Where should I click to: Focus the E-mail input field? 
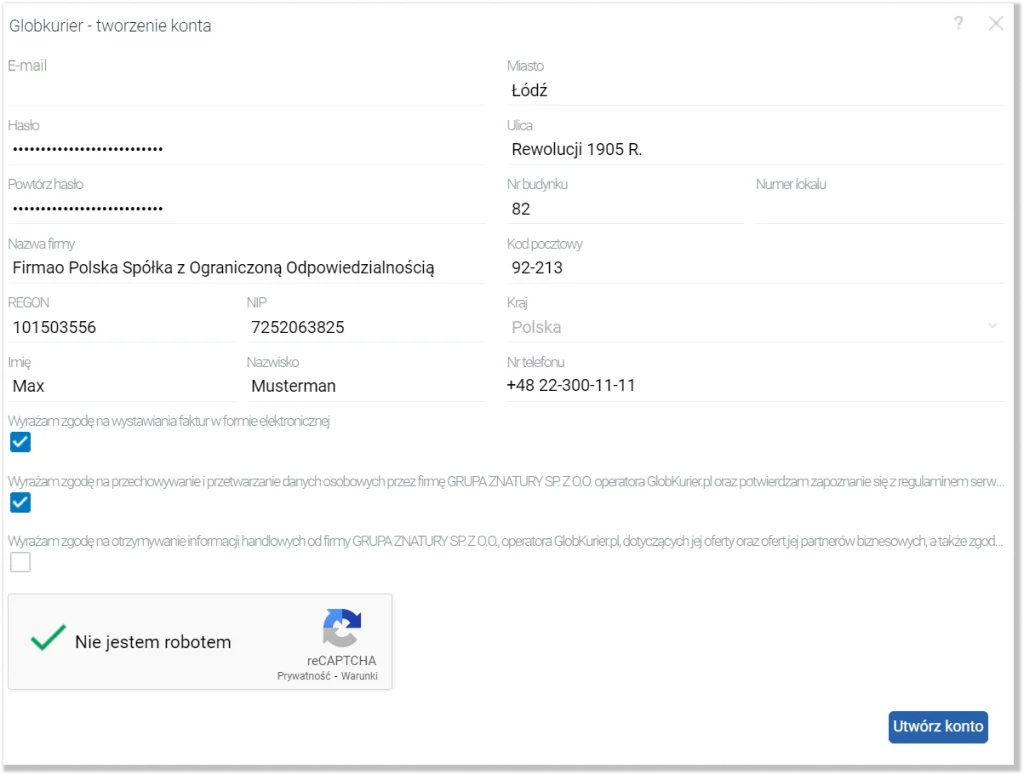(x=246, y=90)
